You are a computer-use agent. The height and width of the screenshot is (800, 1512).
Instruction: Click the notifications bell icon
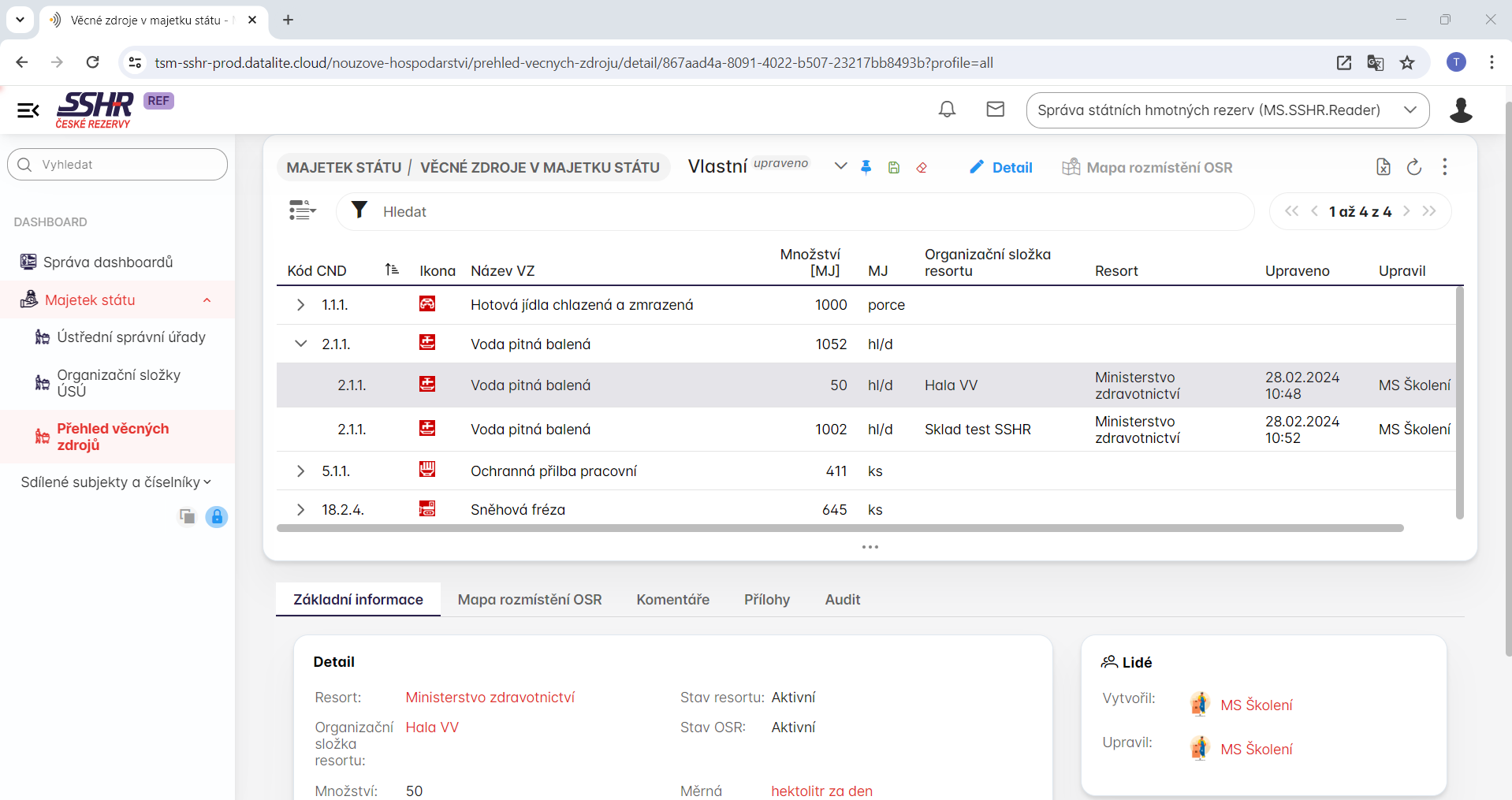(947, 110)
